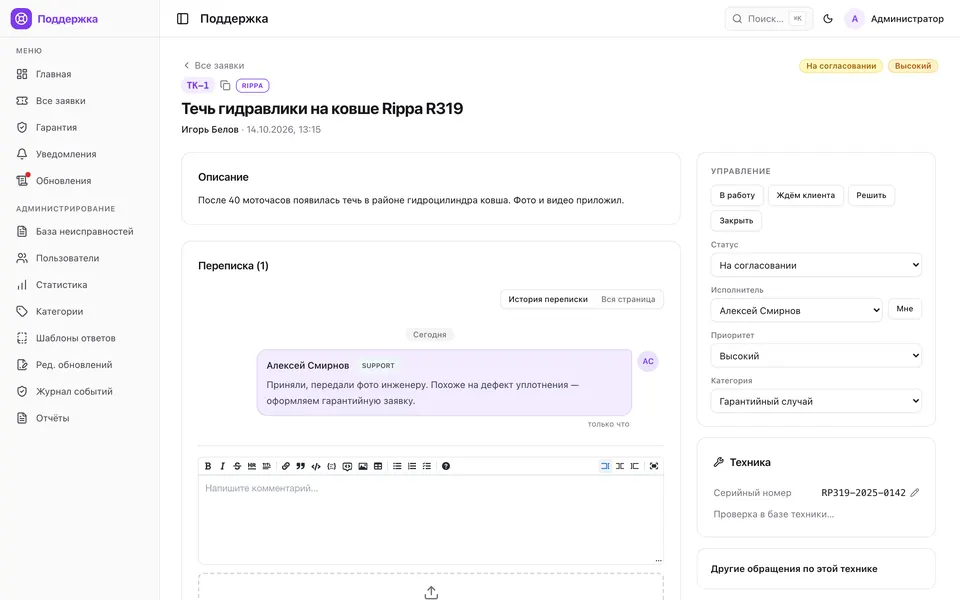
Task: Click В работу button
Action: (737, 195)
